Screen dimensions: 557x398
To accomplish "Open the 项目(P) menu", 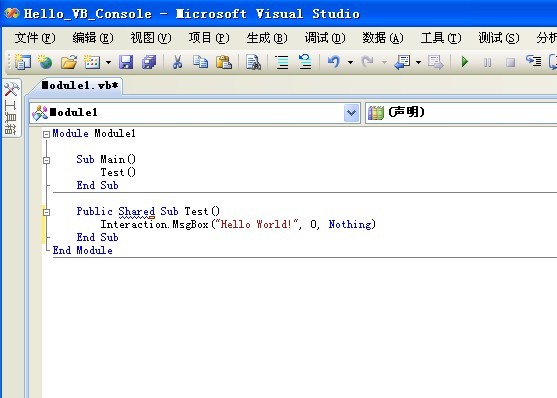I will pyautogui.click(x=209, y=38).
